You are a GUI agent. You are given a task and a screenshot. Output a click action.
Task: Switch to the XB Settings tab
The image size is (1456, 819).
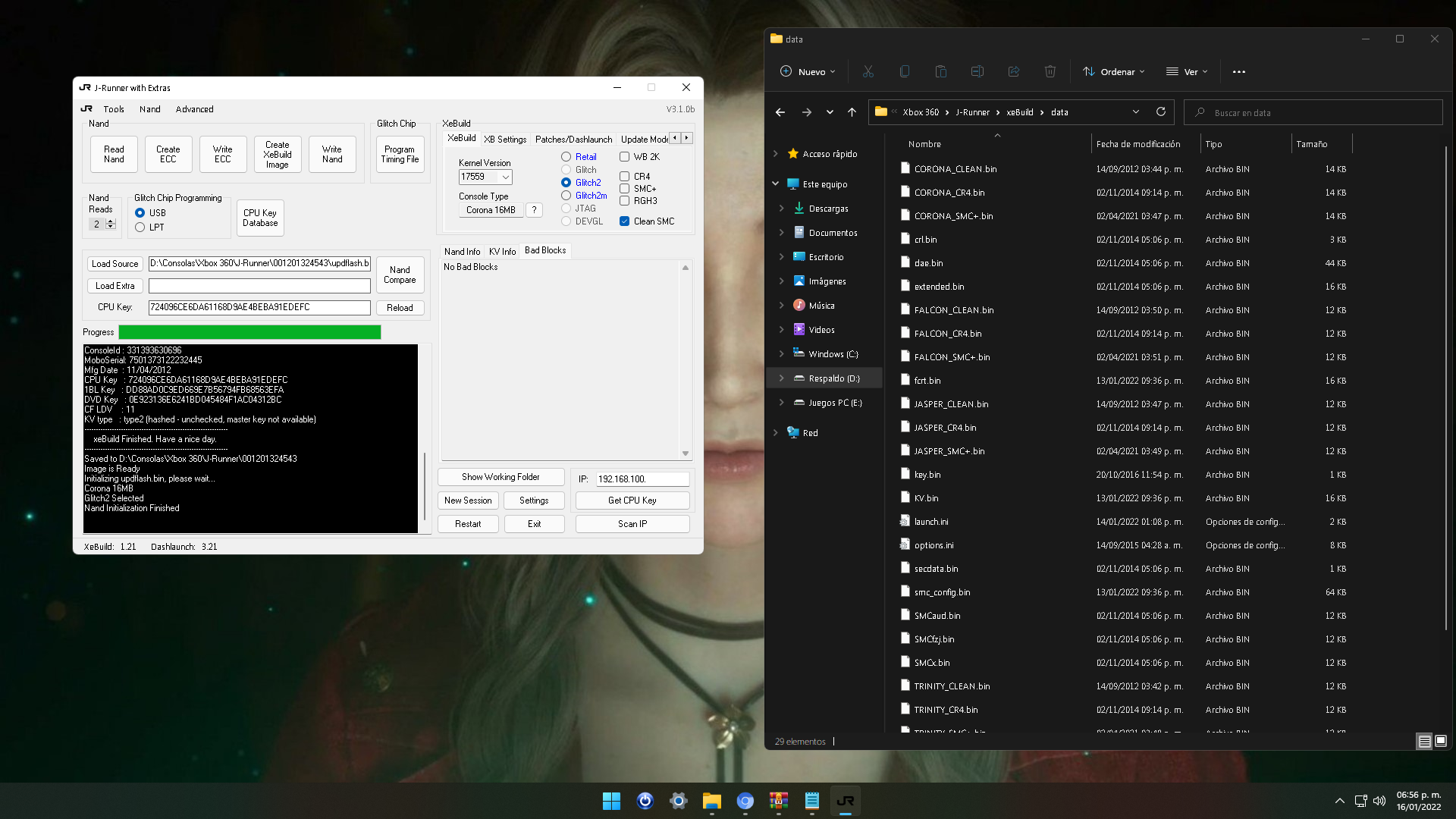point(505,140)
